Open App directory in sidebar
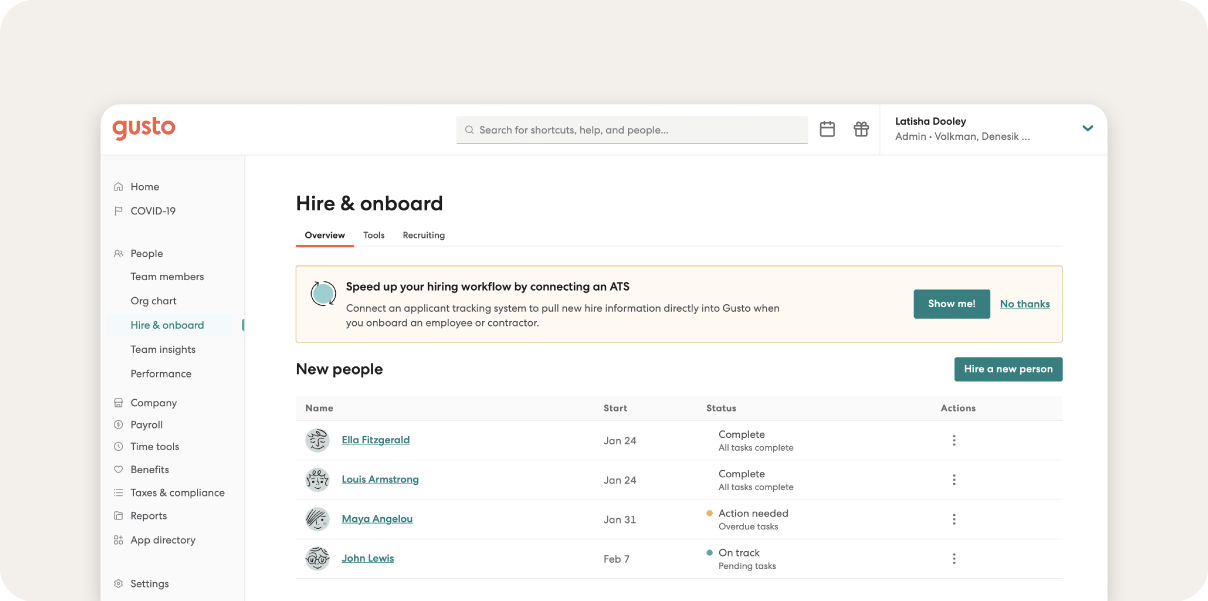This screenshot has height=601, width=1208. (163, 540)
